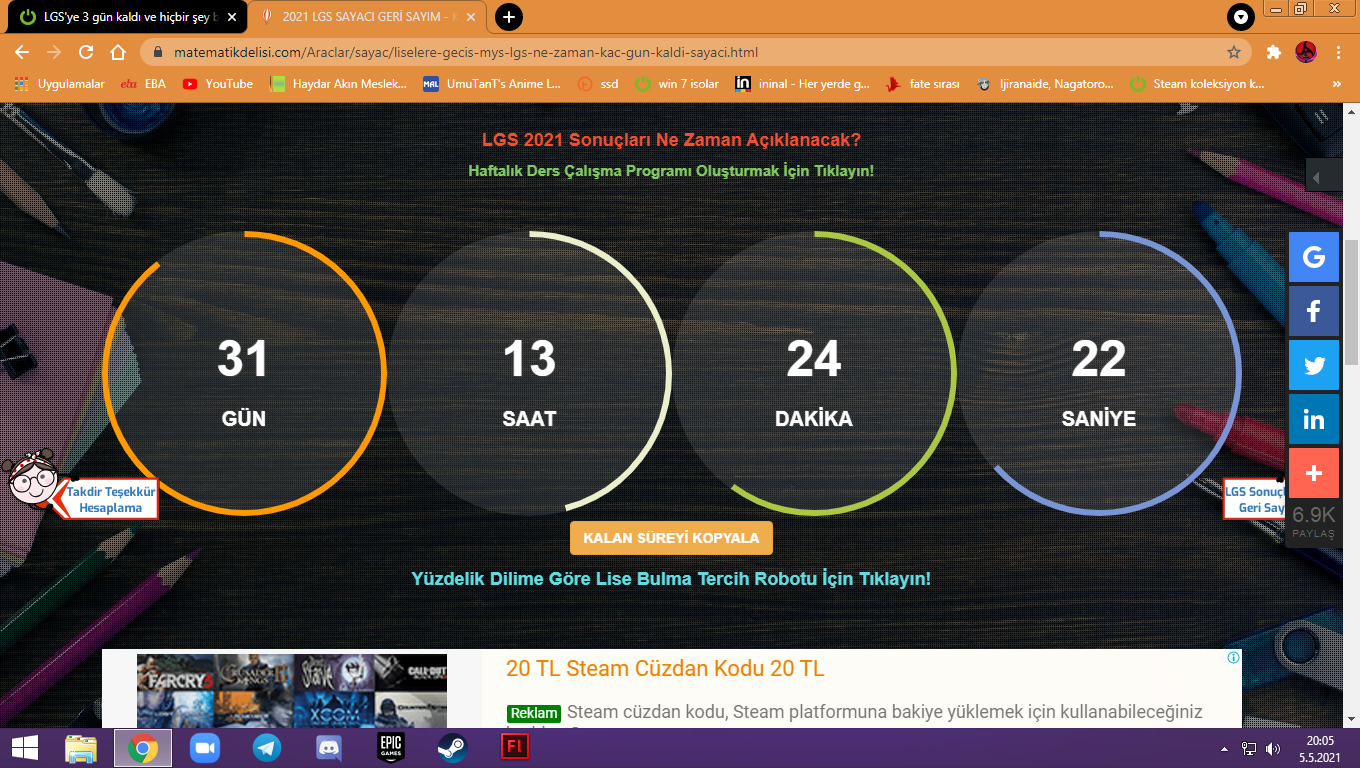Open Chrome tab search dropdown button
Screen dimensions: 1360x768
click(x=1241, y=17)
